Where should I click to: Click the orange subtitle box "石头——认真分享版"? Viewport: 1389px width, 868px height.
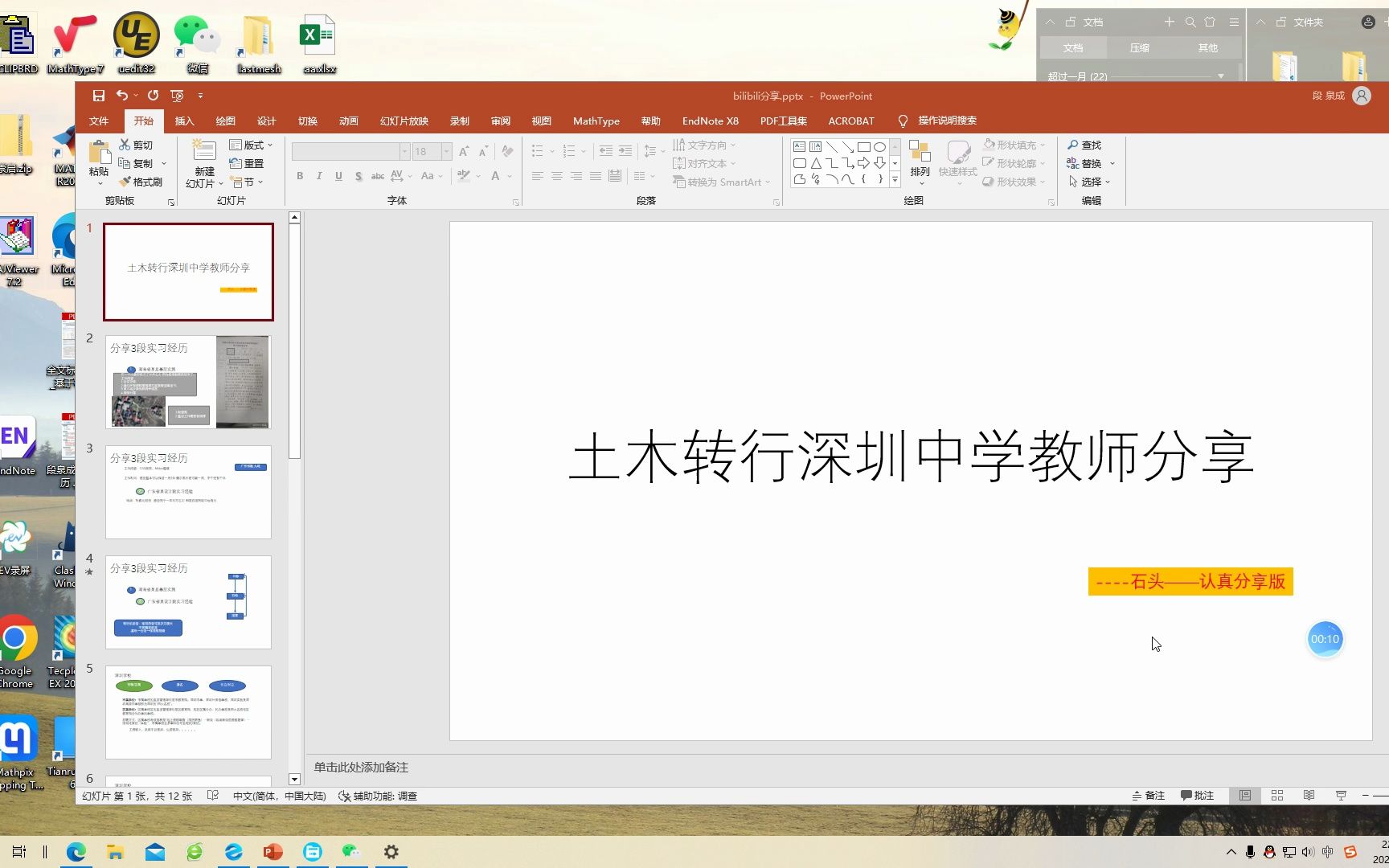click(x=1190, y=582)
